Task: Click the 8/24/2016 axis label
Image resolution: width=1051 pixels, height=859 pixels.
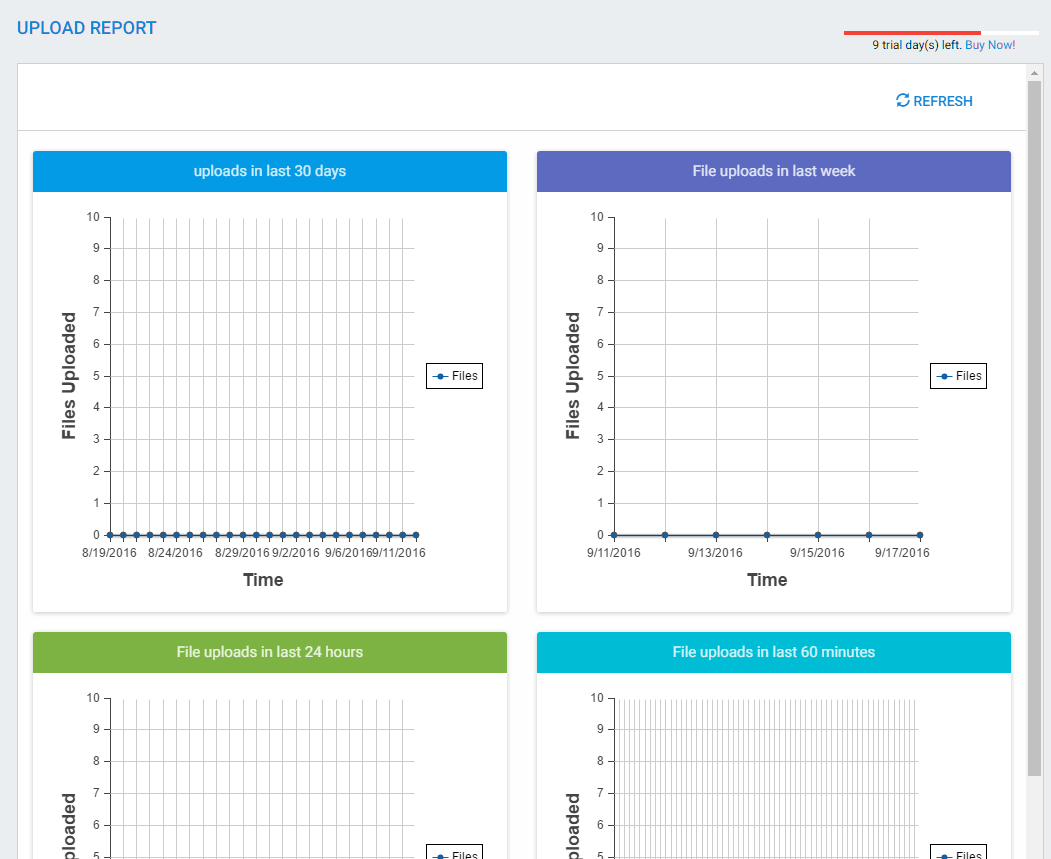Action: tap(175, 553)
